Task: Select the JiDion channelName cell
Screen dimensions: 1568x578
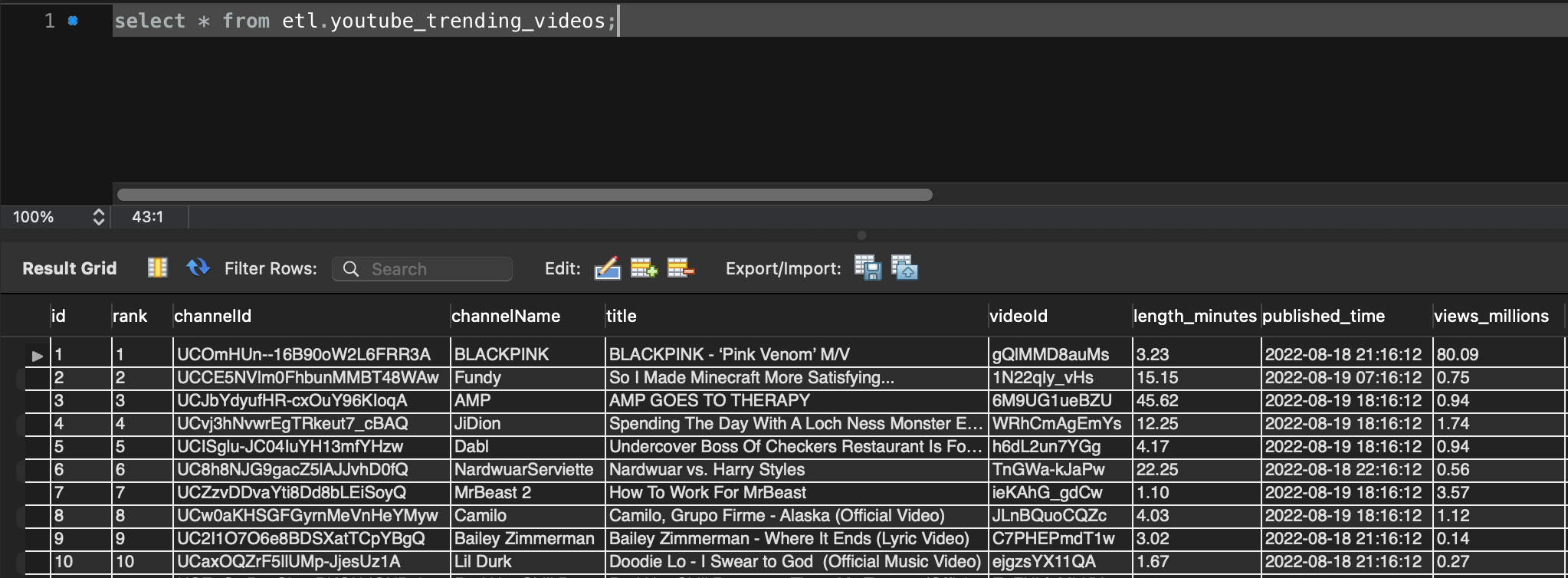Action: (x=527, y=423)
